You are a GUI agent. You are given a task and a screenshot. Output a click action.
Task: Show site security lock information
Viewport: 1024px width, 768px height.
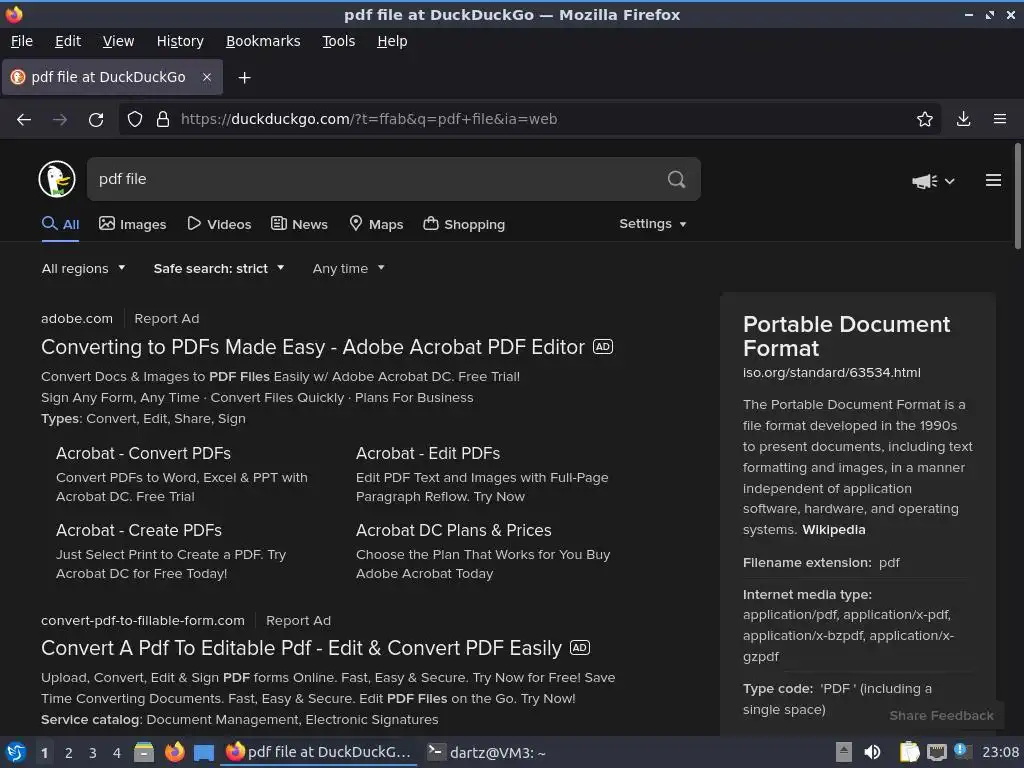coord(163,119)
